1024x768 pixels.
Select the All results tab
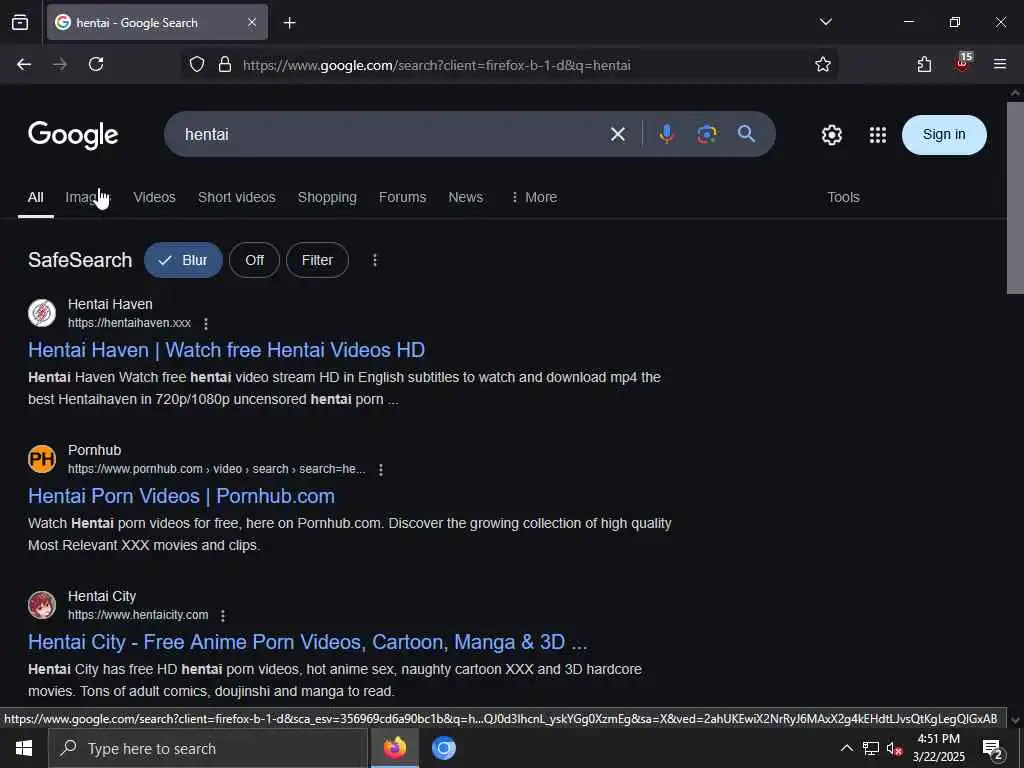coord(35,197)
